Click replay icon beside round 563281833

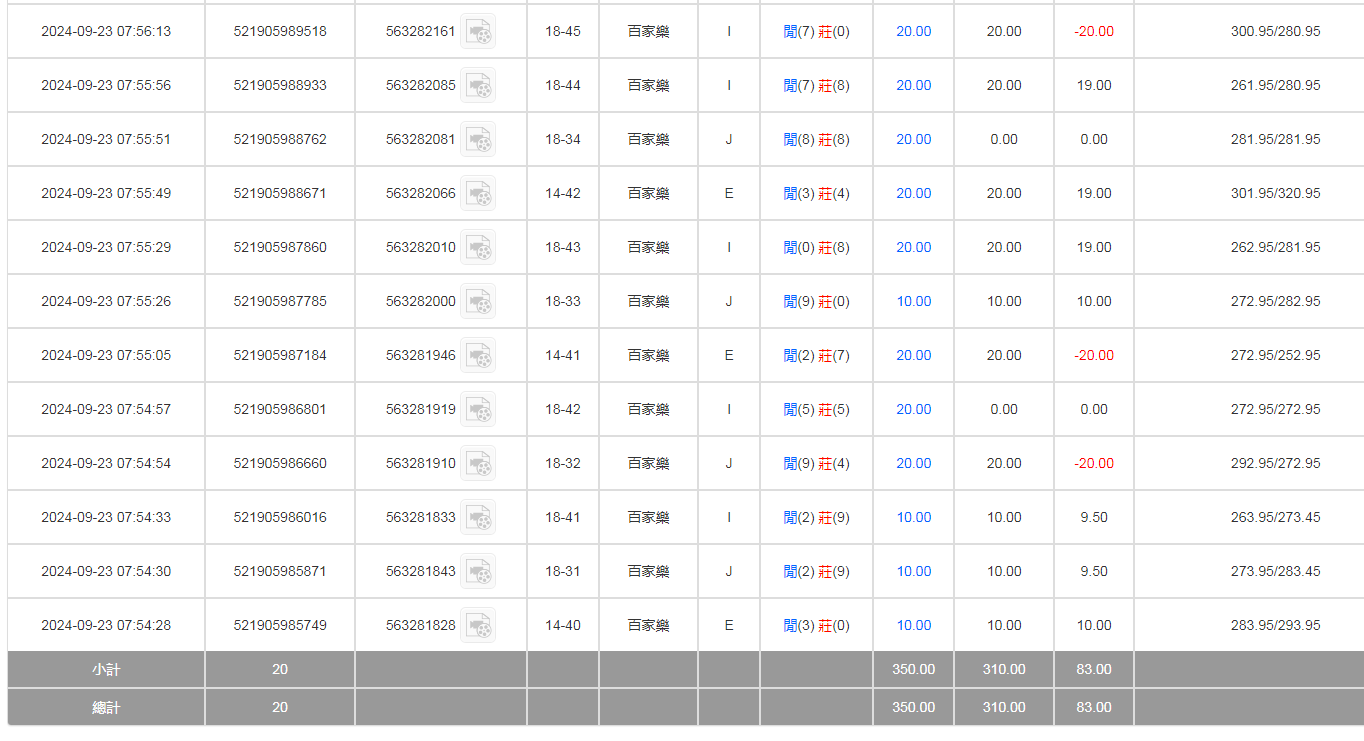tap(478, 518)
